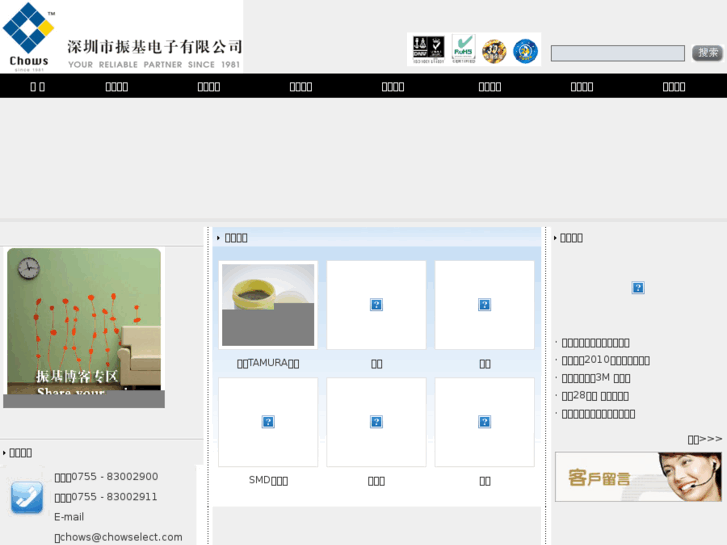
Task: Focus the search input field in the header
Action: coord(618,53)
